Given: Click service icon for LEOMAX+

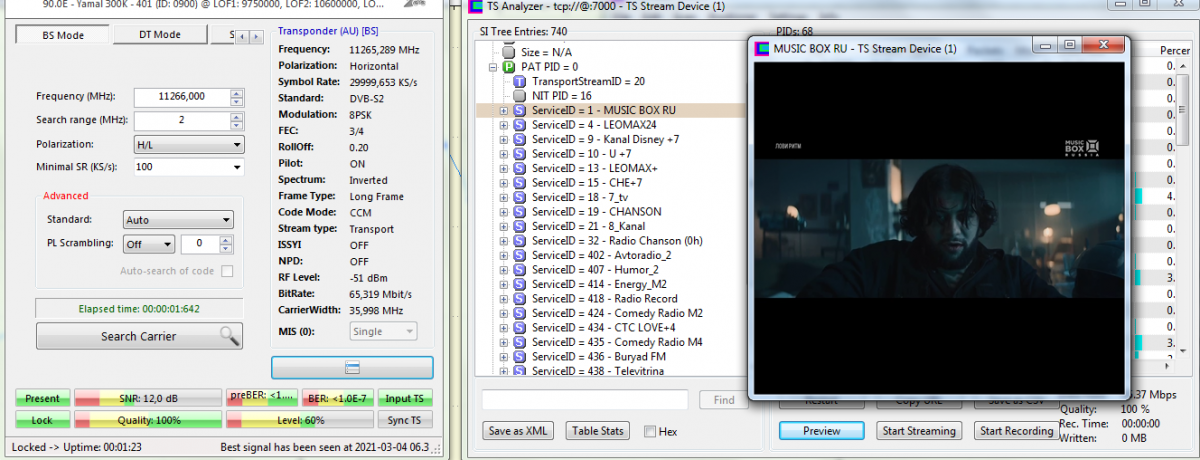Looking at the screenshot, I should [x=519, y=168].
